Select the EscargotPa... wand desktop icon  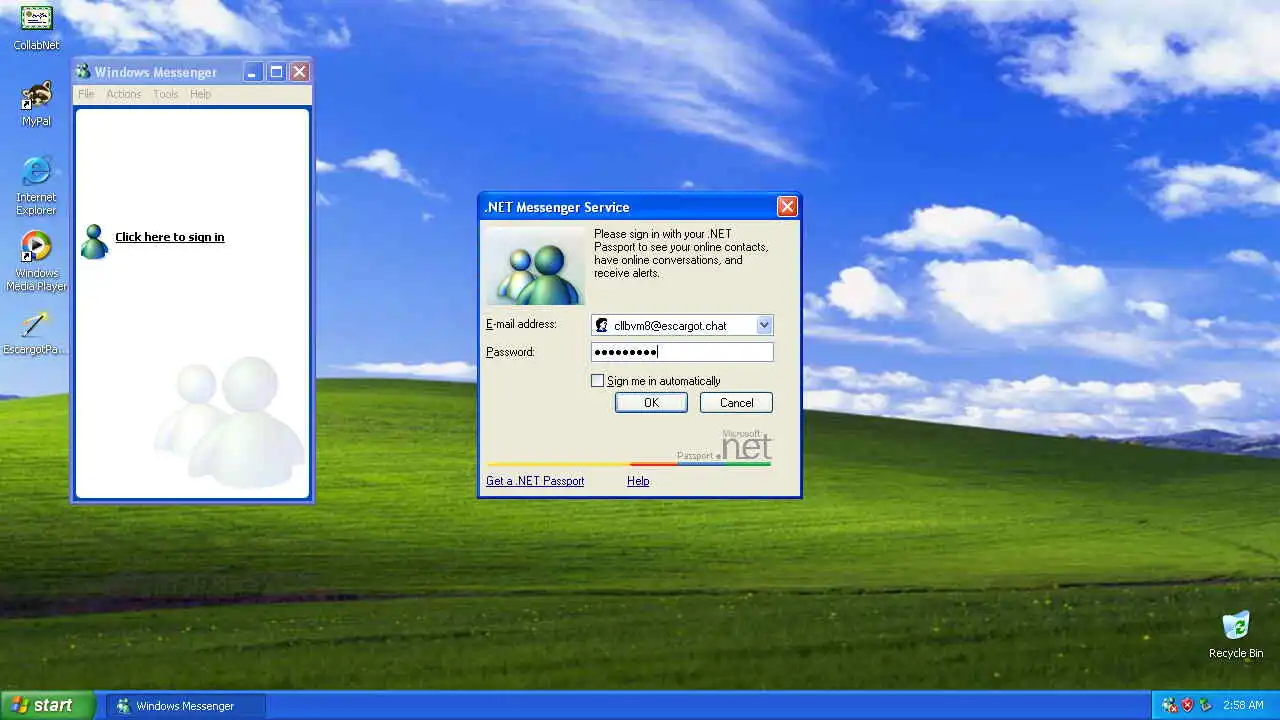coord(36,324)
